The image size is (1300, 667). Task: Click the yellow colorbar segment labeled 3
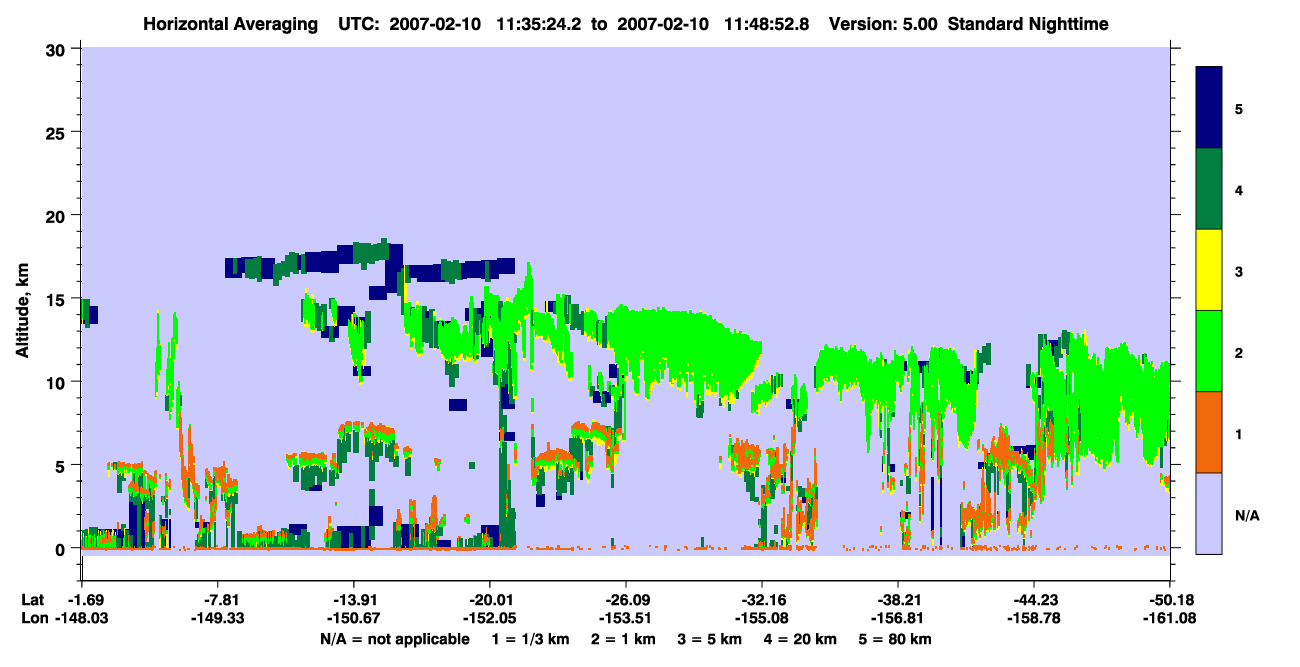[x=1209, y=270]
